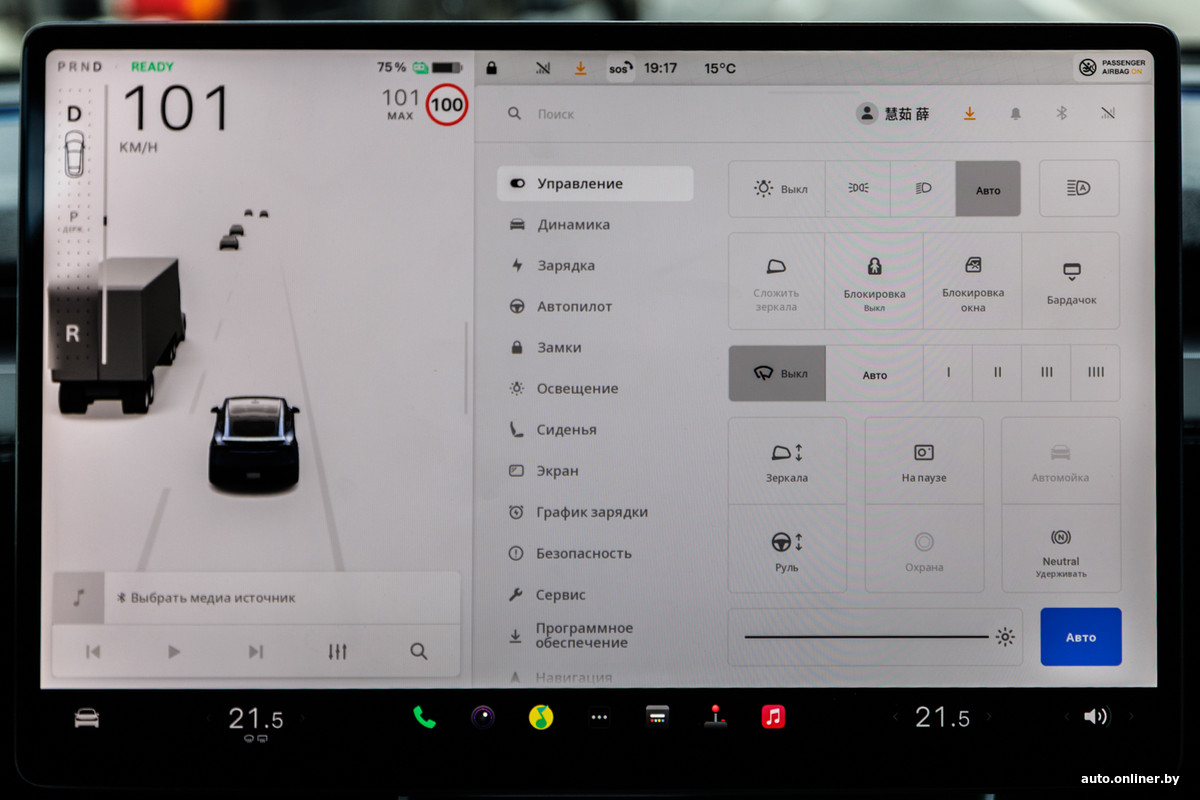Click the next track button
Viewport: 1200px width, 800px height.
click(x=256, y=652)
